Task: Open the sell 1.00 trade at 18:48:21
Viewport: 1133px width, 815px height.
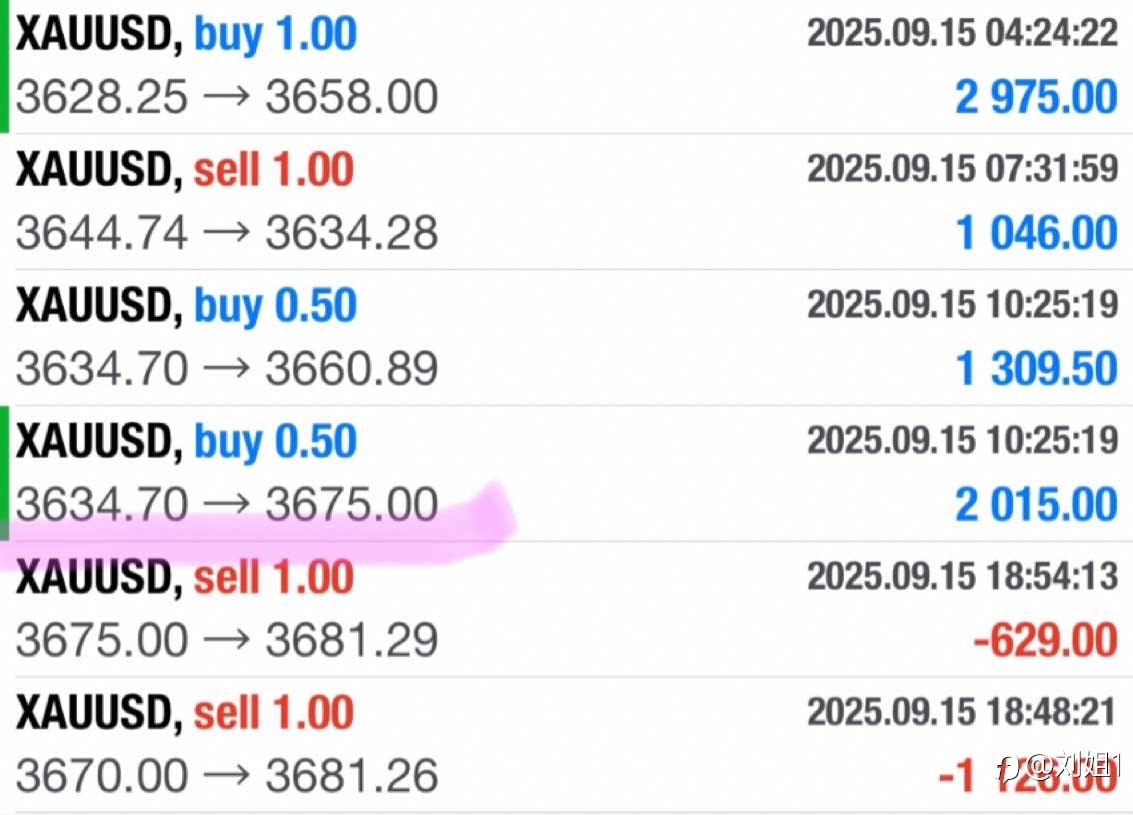Action: [566, 746]
